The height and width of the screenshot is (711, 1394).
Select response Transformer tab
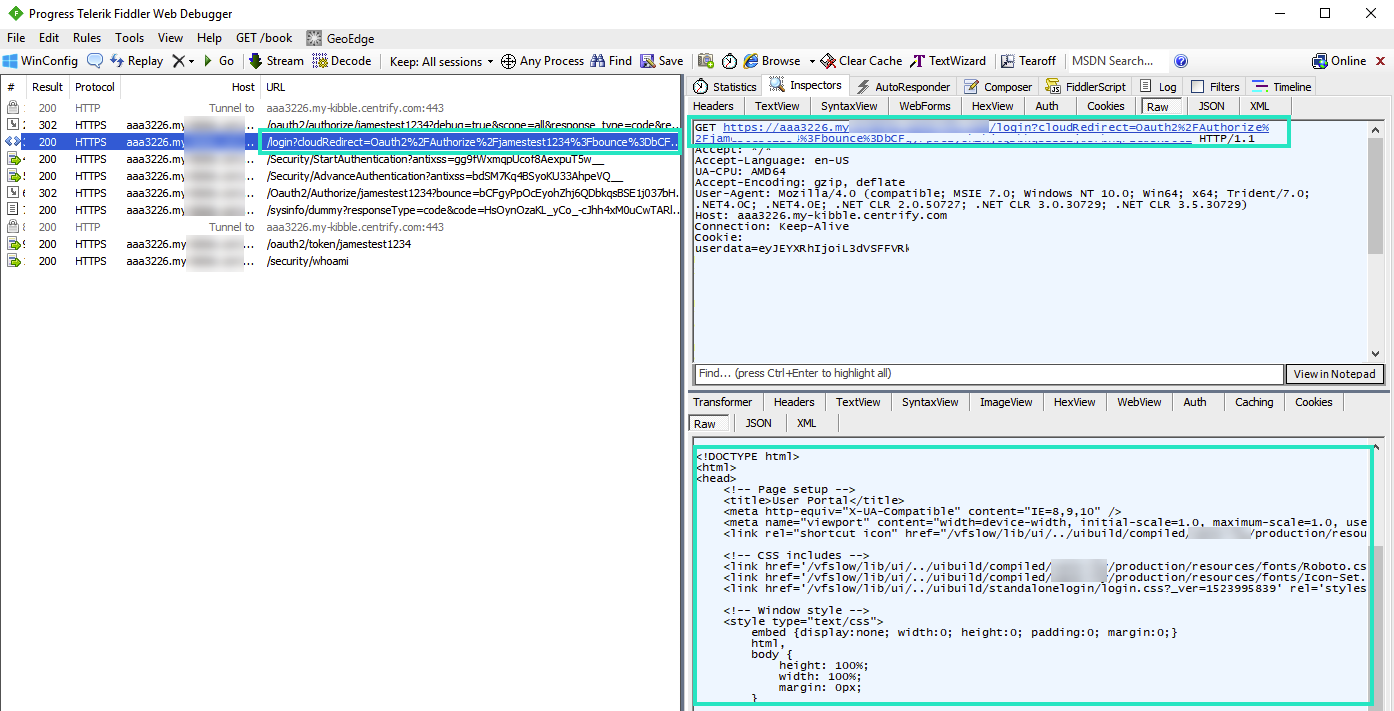(722, 402)
